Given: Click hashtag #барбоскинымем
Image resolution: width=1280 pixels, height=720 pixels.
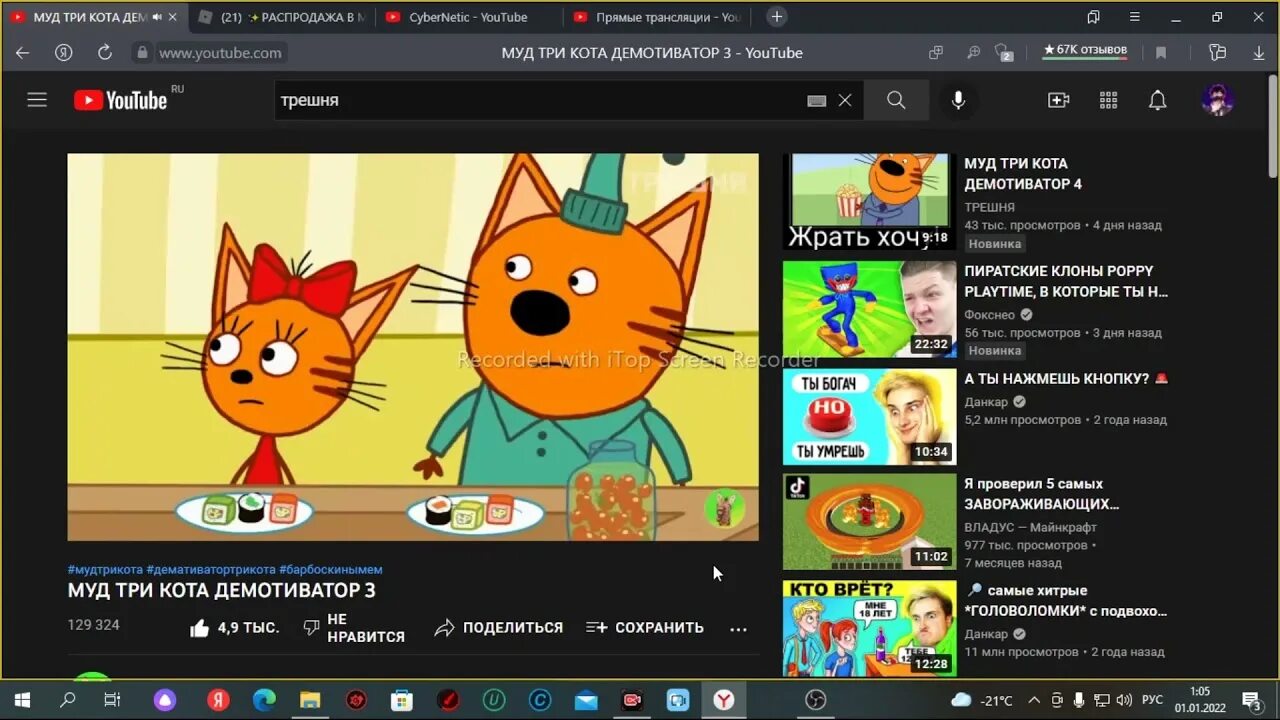Looking at the screenshot, I should tap(331, 570).
